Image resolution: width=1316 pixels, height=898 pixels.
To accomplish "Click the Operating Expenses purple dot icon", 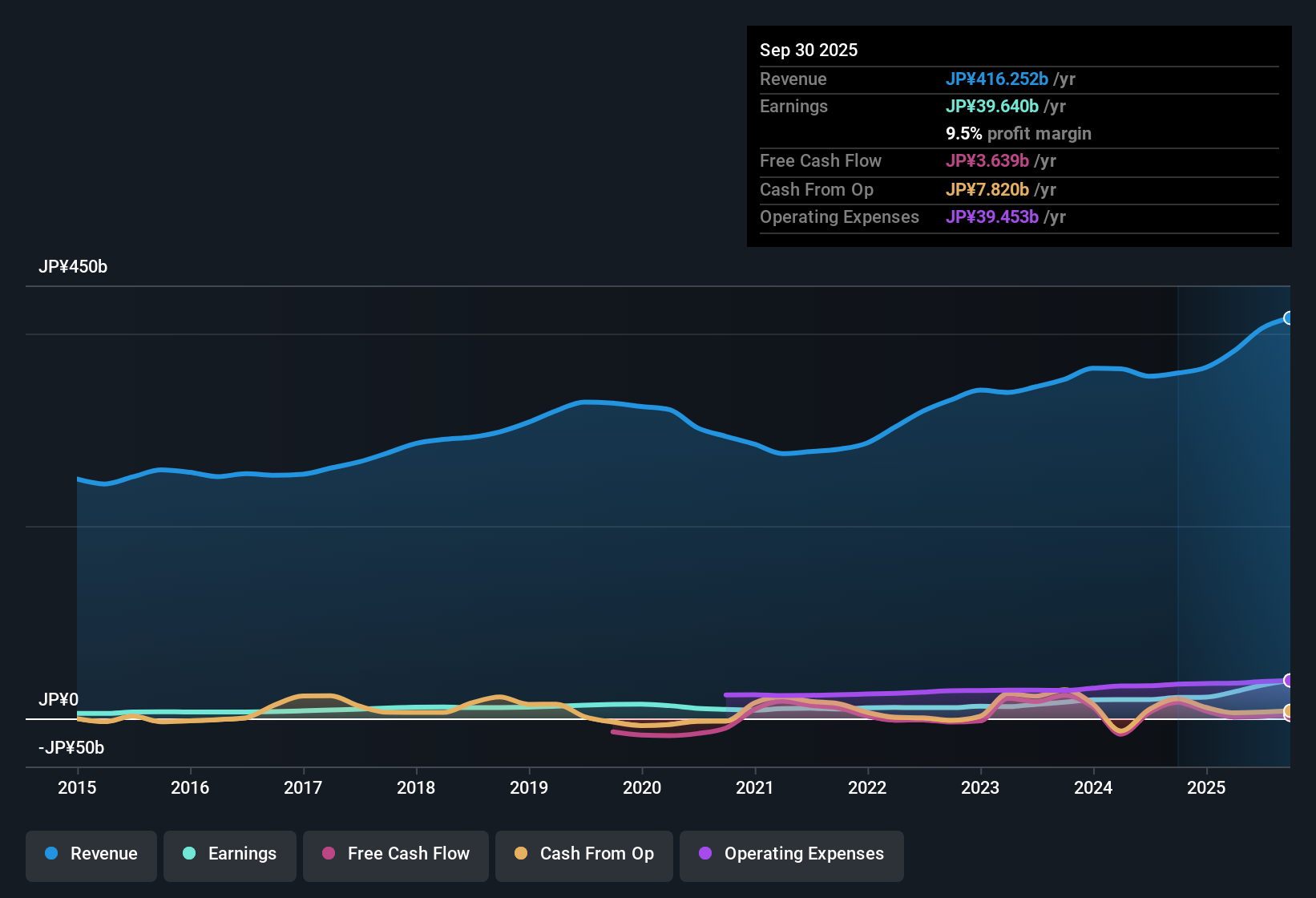I will 704,854.
